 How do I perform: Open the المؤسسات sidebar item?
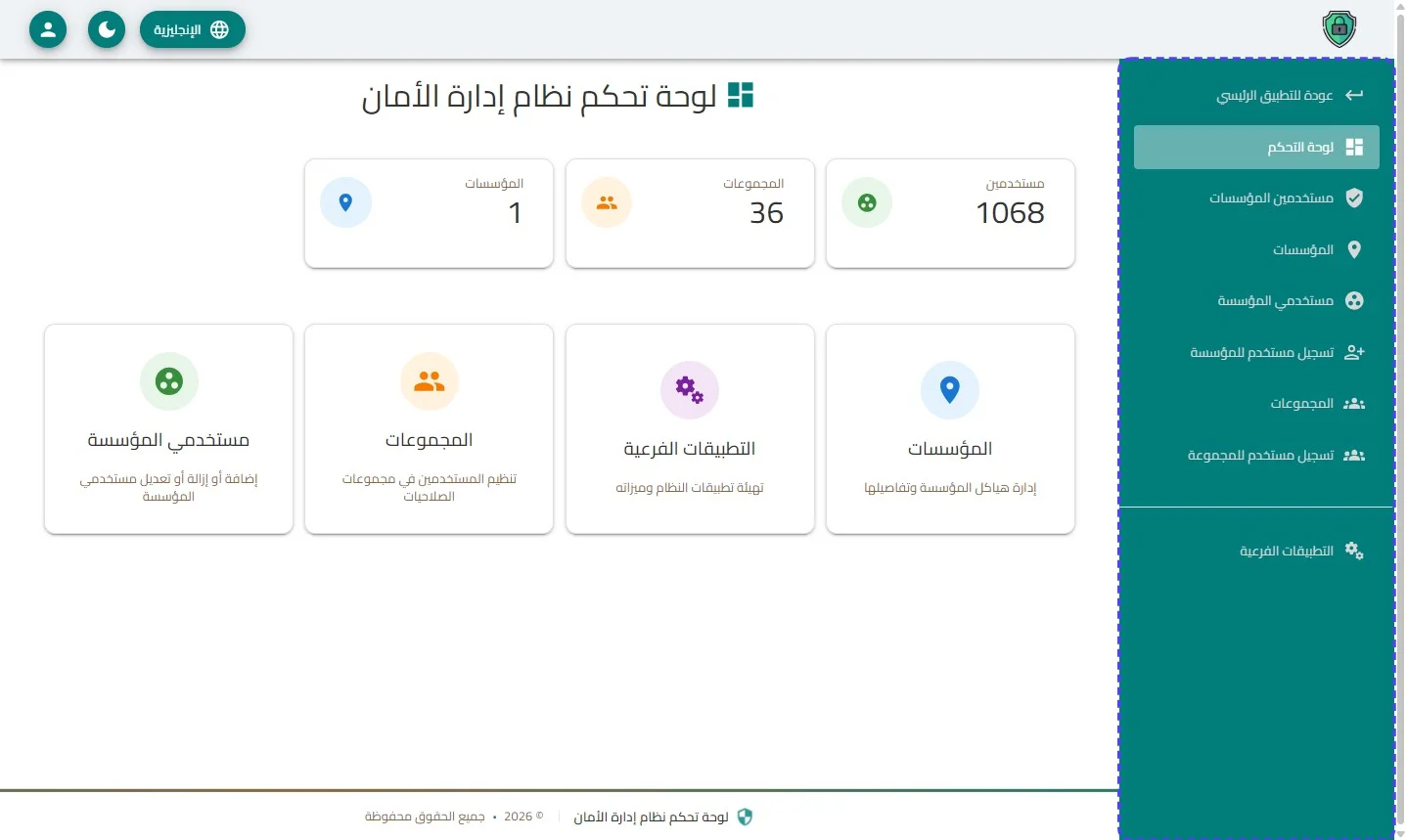(x=1256, y=249)
